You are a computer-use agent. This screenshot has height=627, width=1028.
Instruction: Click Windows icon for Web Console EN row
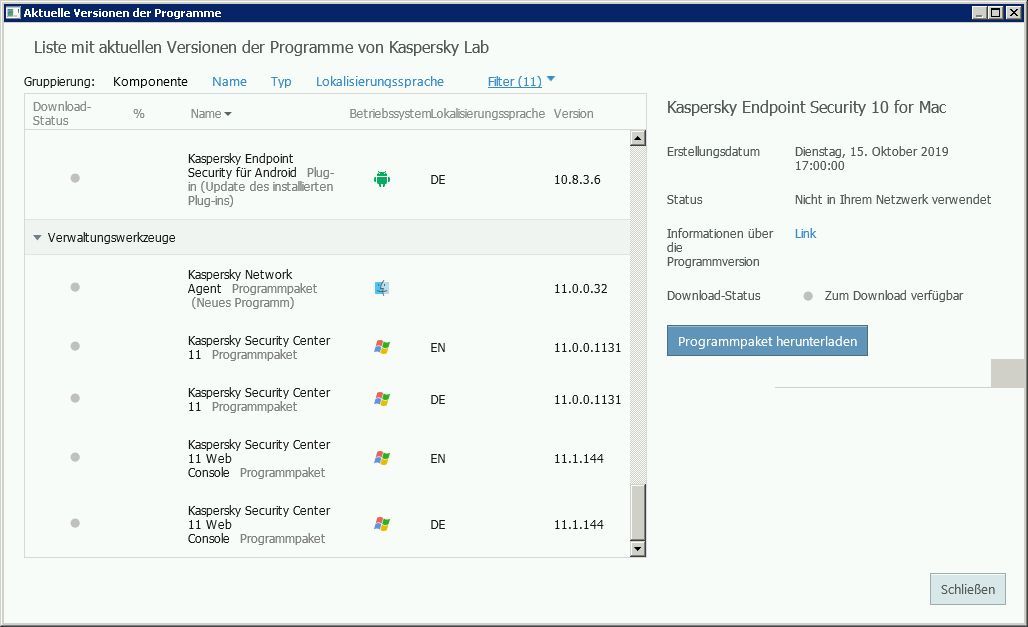pyautogui.click(x=381, y=458)
